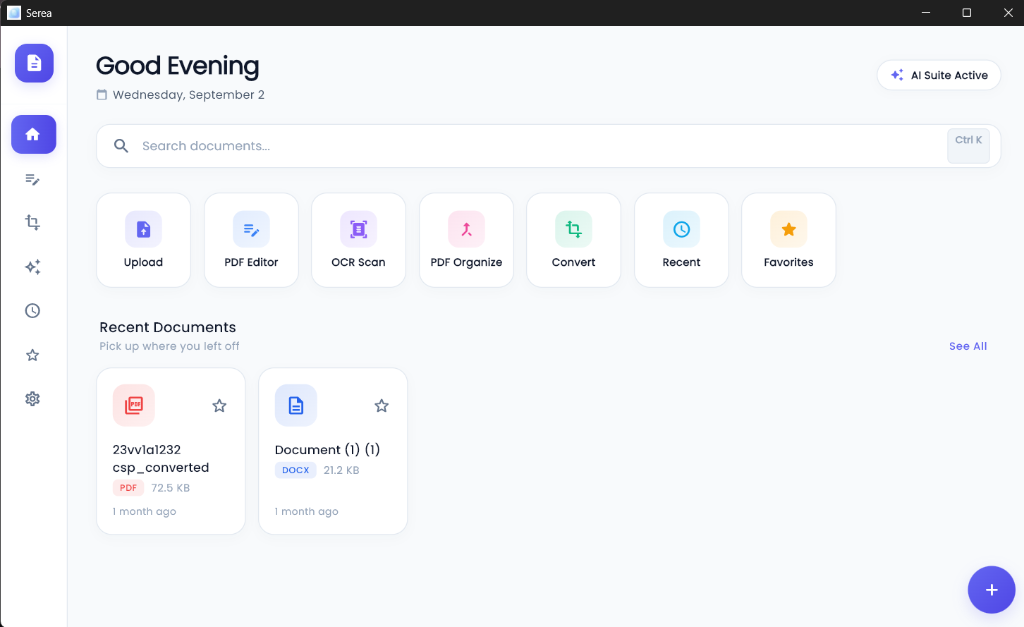This screenshot has height=627, width=1024.
Task: Click the PDF tag on csp_converted card
Action: (128, 488)
